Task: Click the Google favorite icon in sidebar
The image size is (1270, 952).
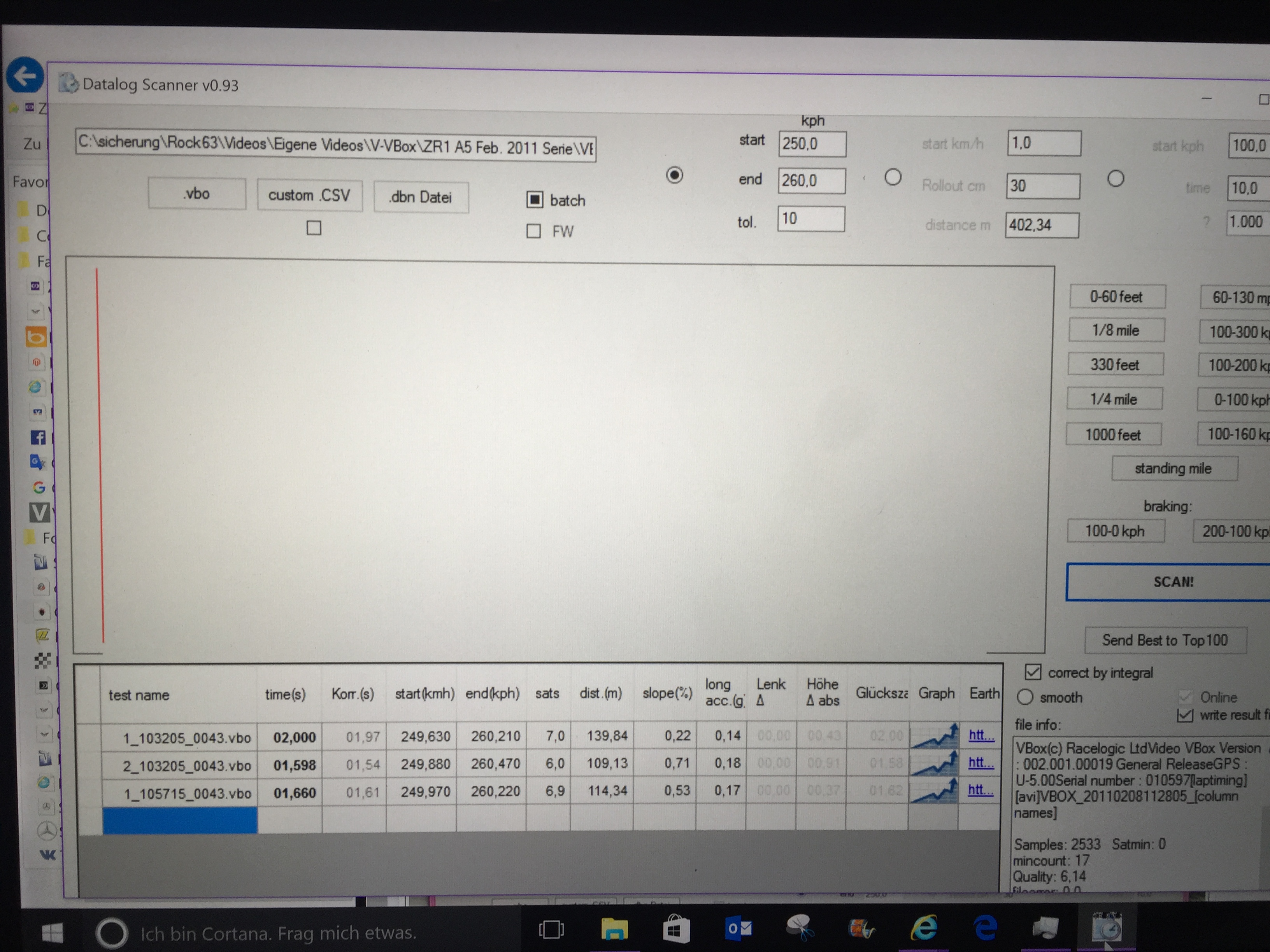Action: pyautogui.click(x=39, y=487)
